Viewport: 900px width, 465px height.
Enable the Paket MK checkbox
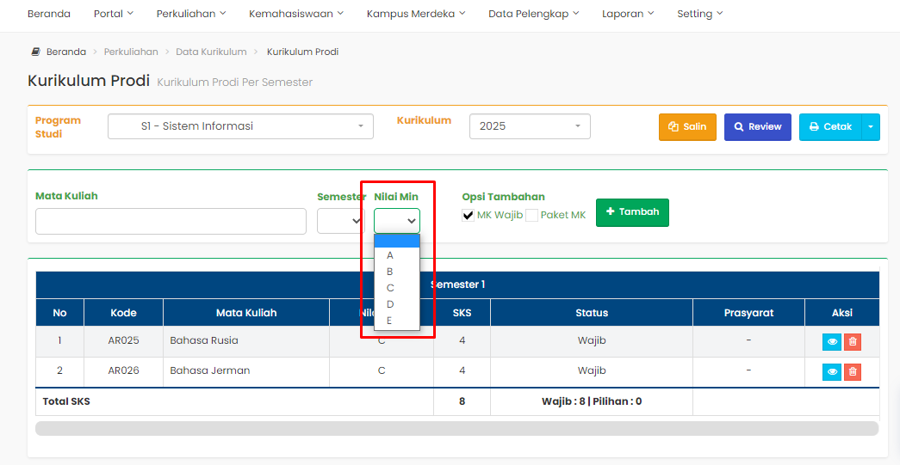tap(532, 215)
